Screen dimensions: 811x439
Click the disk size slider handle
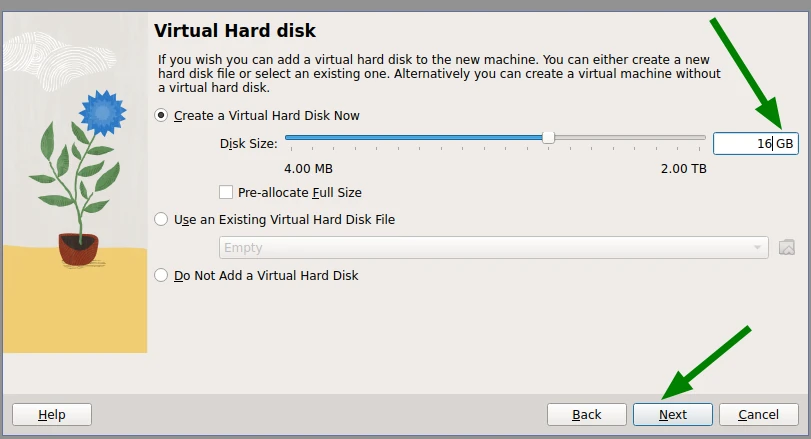tap(548, 137)
